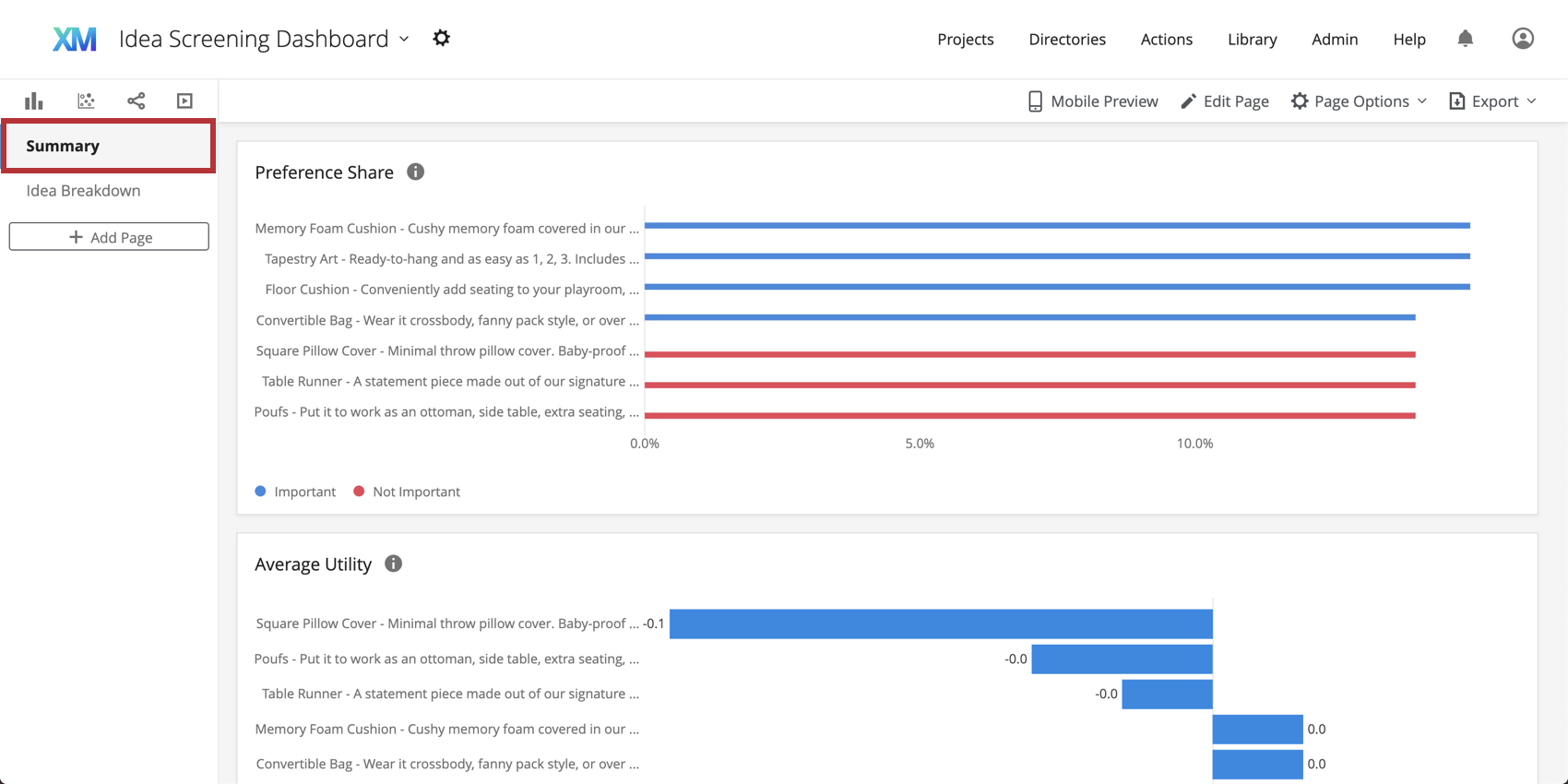
Task: Toggle the Important legend series
Action: pos(295,492)
